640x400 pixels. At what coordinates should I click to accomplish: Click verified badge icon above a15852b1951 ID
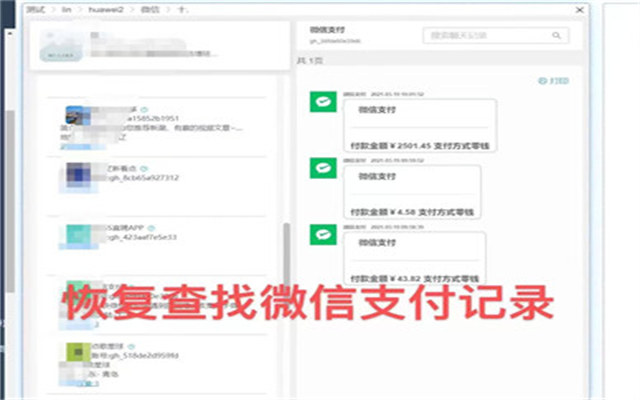pyautogui.click(x=144, y=109)
